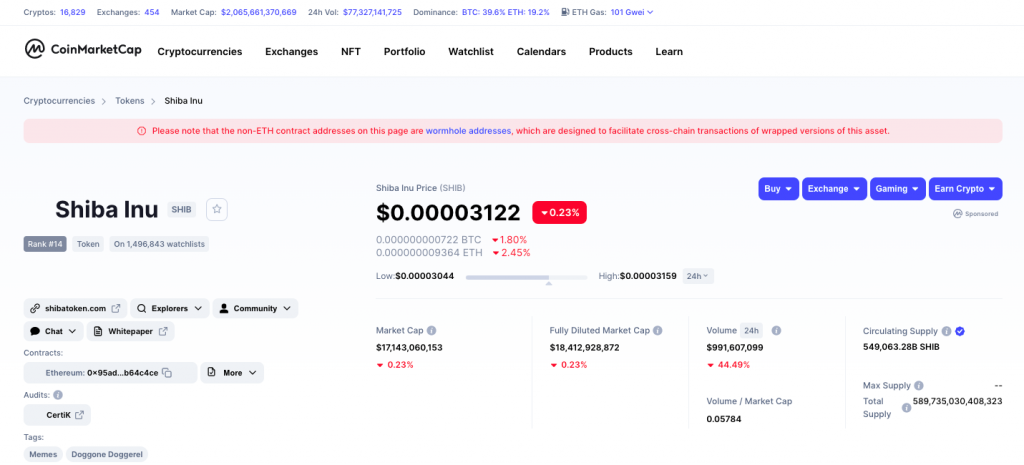The height and width of the screenshot is (465, 1024).
Task: Click the Token badge
Action: pyautogui.click(x=88, y=244)
